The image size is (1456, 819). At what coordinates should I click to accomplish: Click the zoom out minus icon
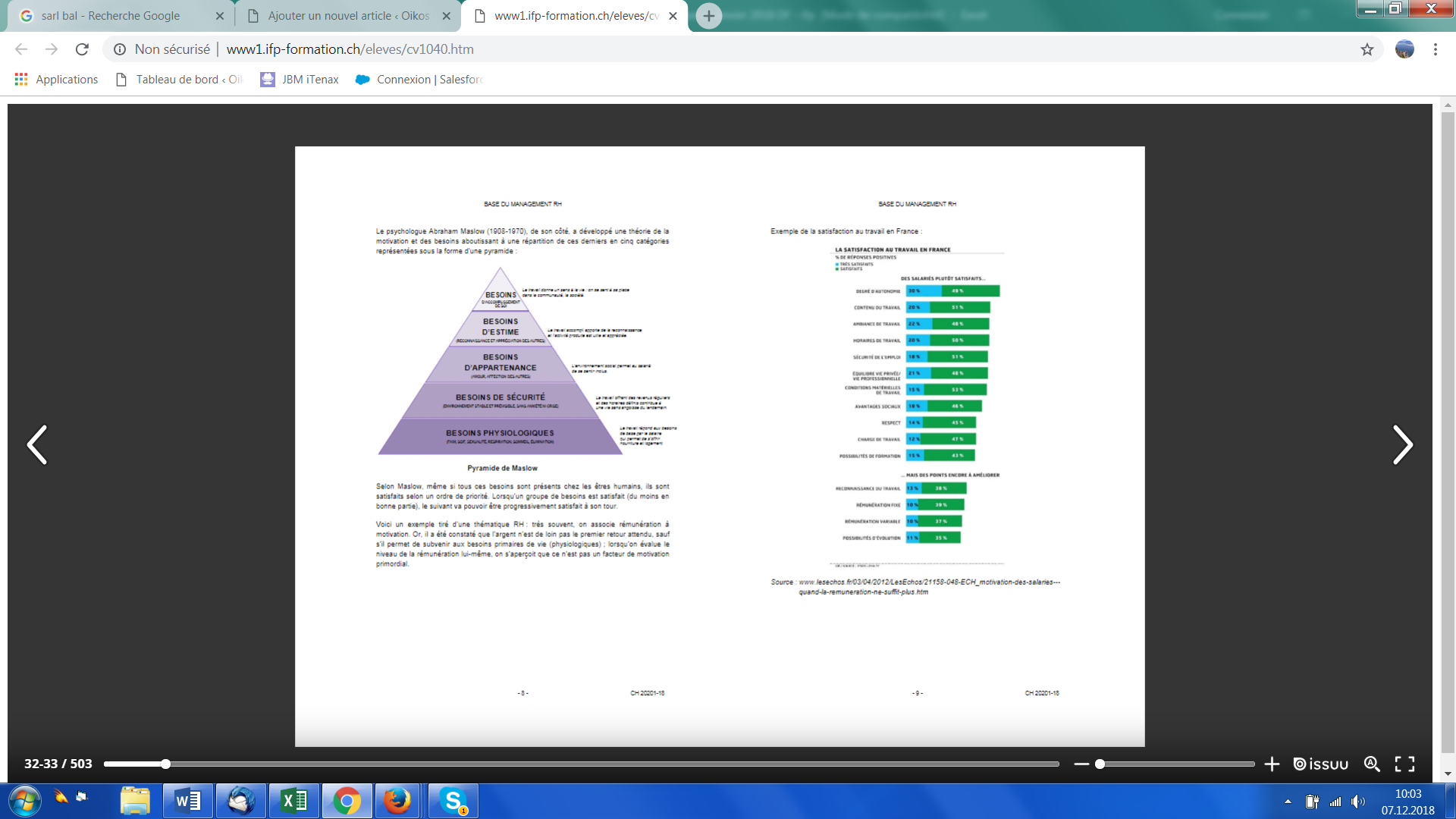tap(1081, 764)
